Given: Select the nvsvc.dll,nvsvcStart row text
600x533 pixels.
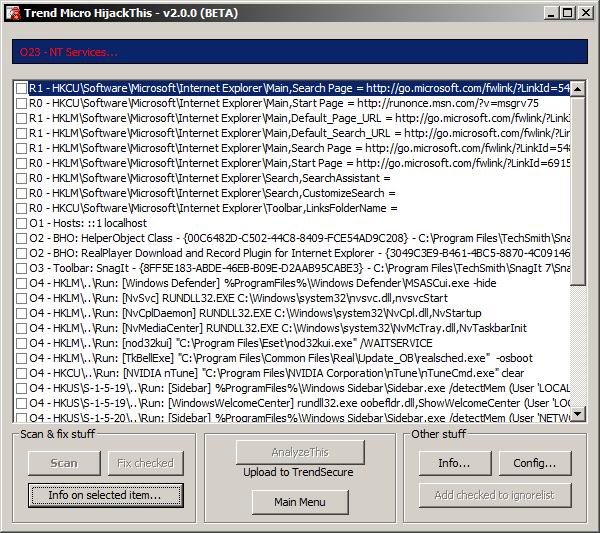Looking at the screenshot, I should pyautogui.click(x=238, y=298).
